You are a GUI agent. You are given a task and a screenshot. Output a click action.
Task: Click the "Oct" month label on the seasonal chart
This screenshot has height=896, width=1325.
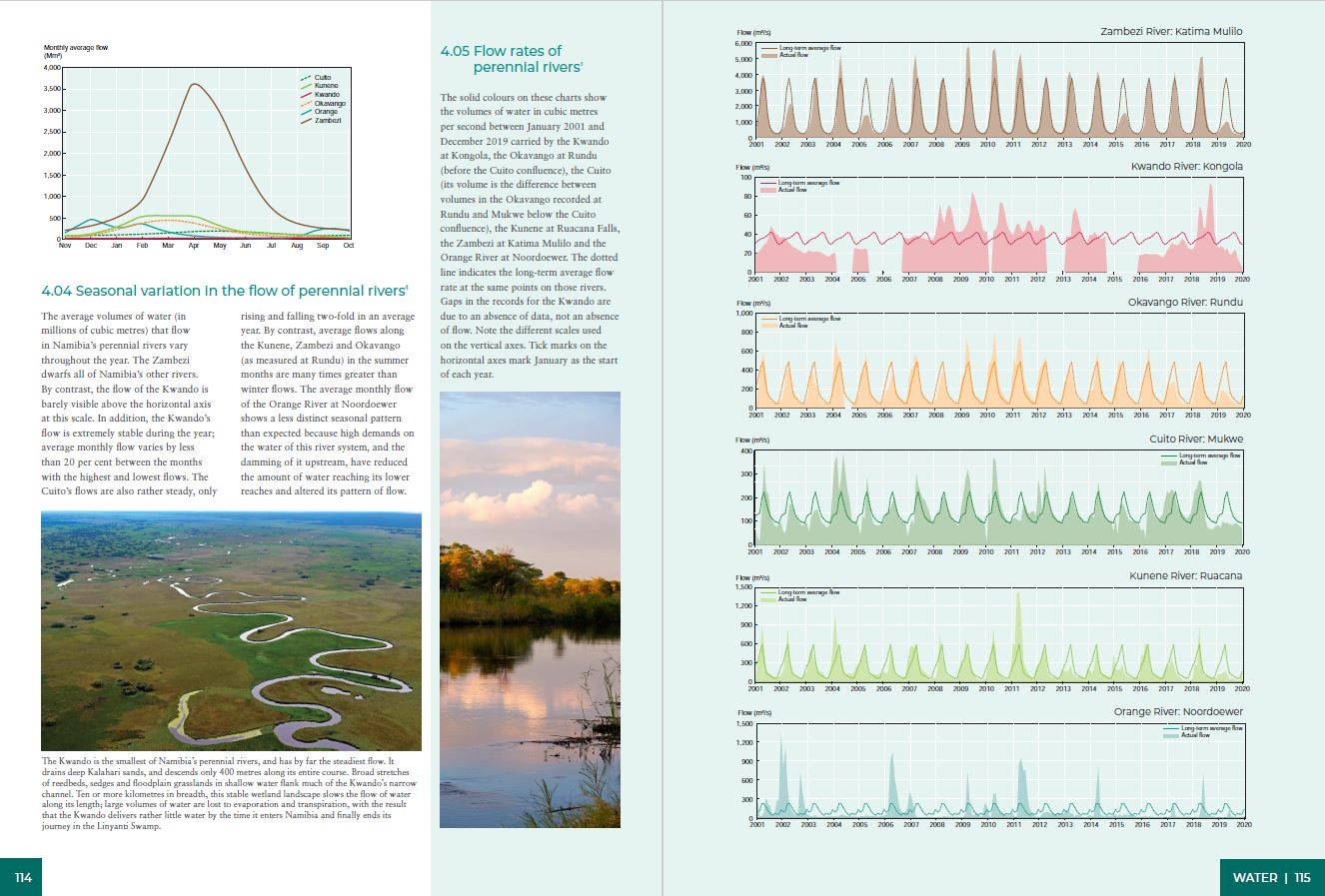tap(349, 246)
